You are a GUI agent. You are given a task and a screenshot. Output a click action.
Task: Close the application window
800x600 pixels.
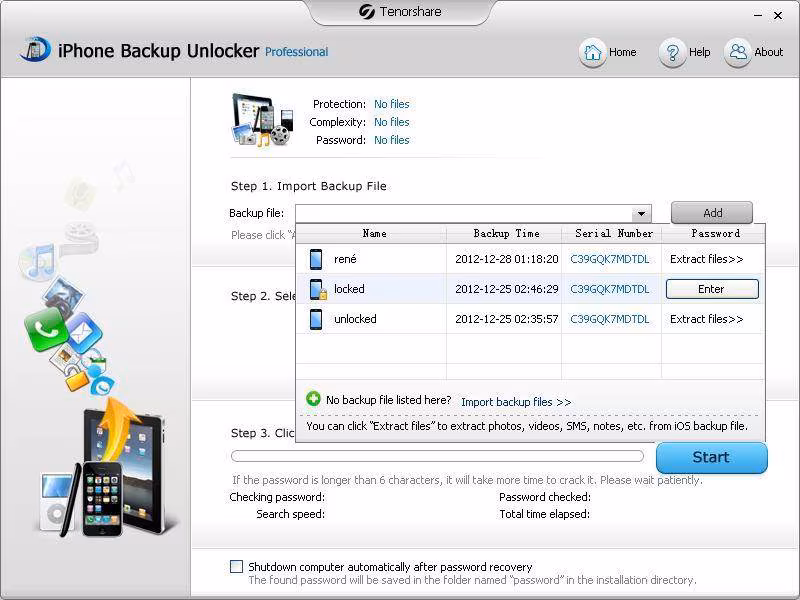(x=778, y=15)
